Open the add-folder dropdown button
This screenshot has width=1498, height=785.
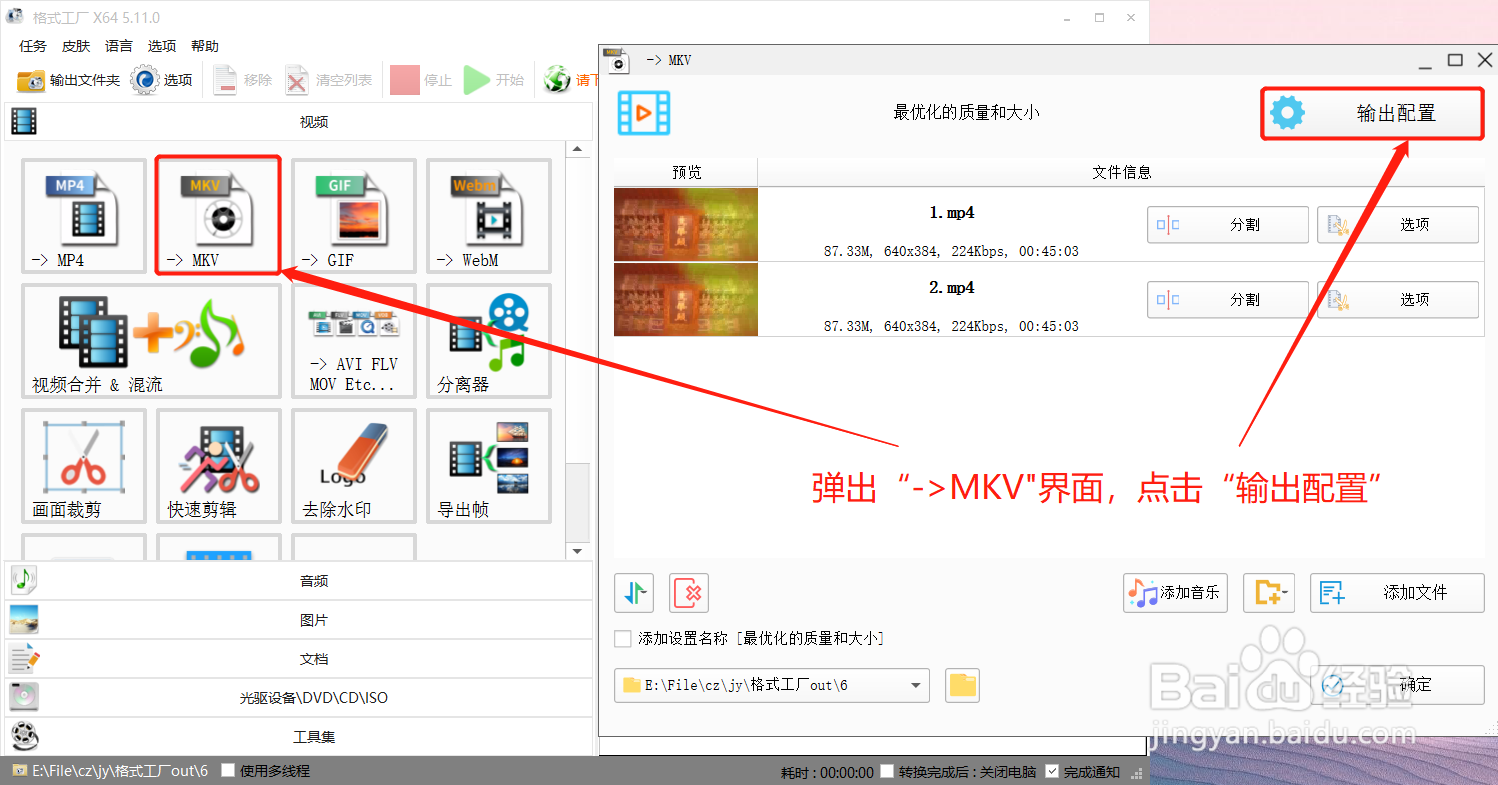[1269, 593]
